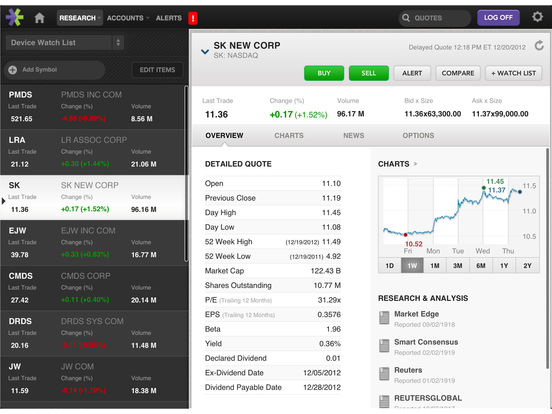Select PMDS in the watch list
Image resolution: width=552 pixels, height=414 pixels.
click(92, 107)
